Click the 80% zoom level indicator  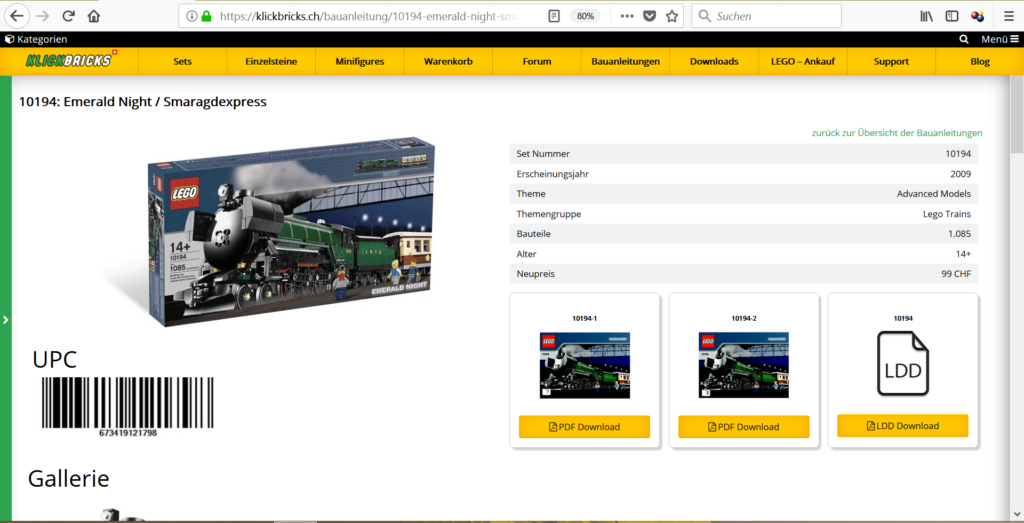[585, 16]
